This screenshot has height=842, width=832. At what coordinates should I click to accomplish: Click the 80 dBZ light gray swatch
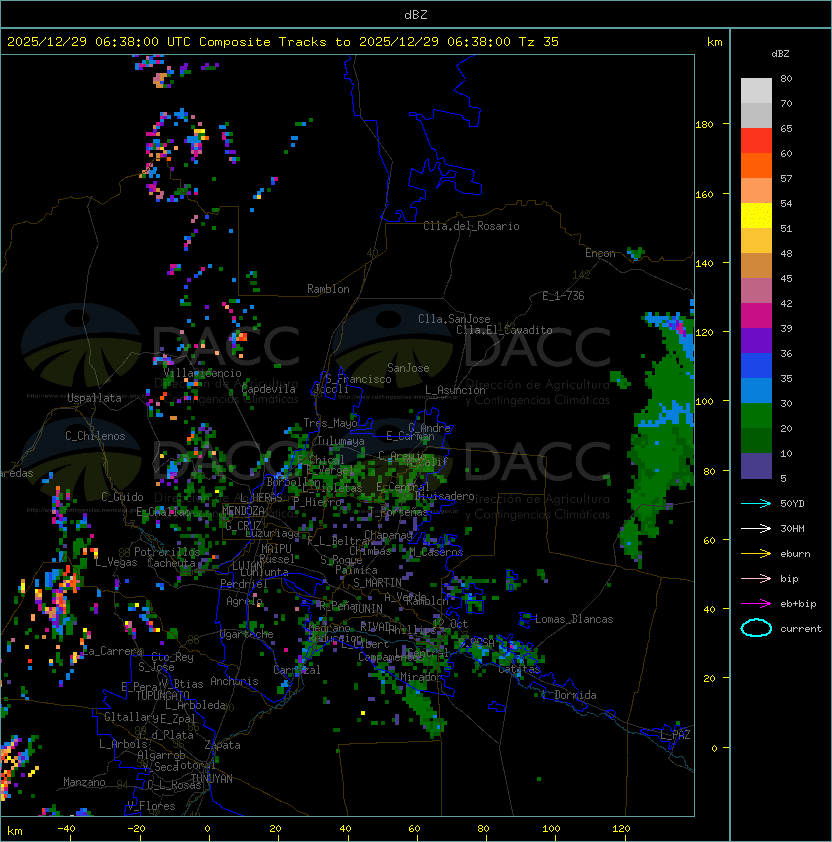pyautogui.click(x=756, y=90)
